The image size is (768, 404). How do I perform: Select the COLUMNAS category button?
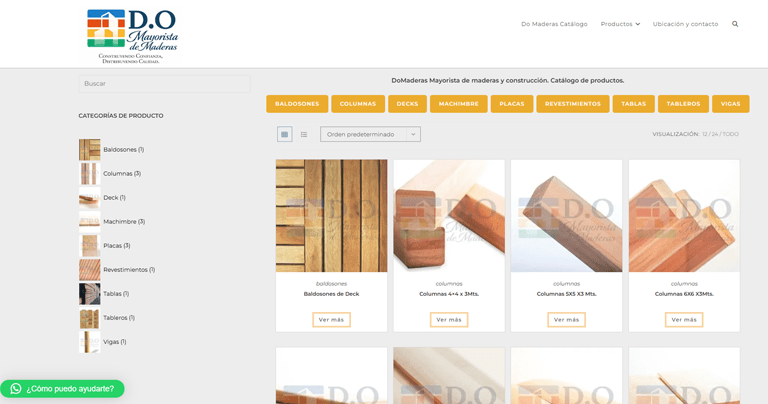[x=358, y=104]
